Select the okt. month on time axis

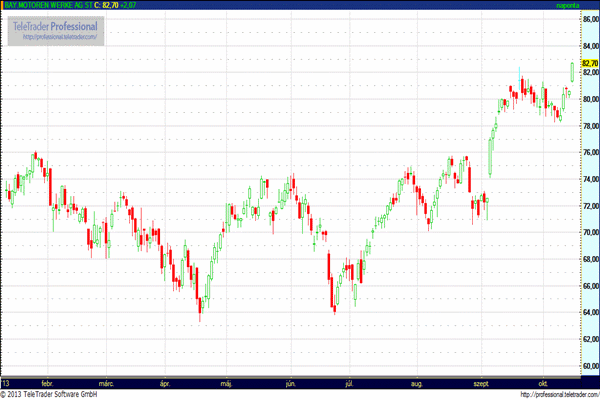(543, 383)
